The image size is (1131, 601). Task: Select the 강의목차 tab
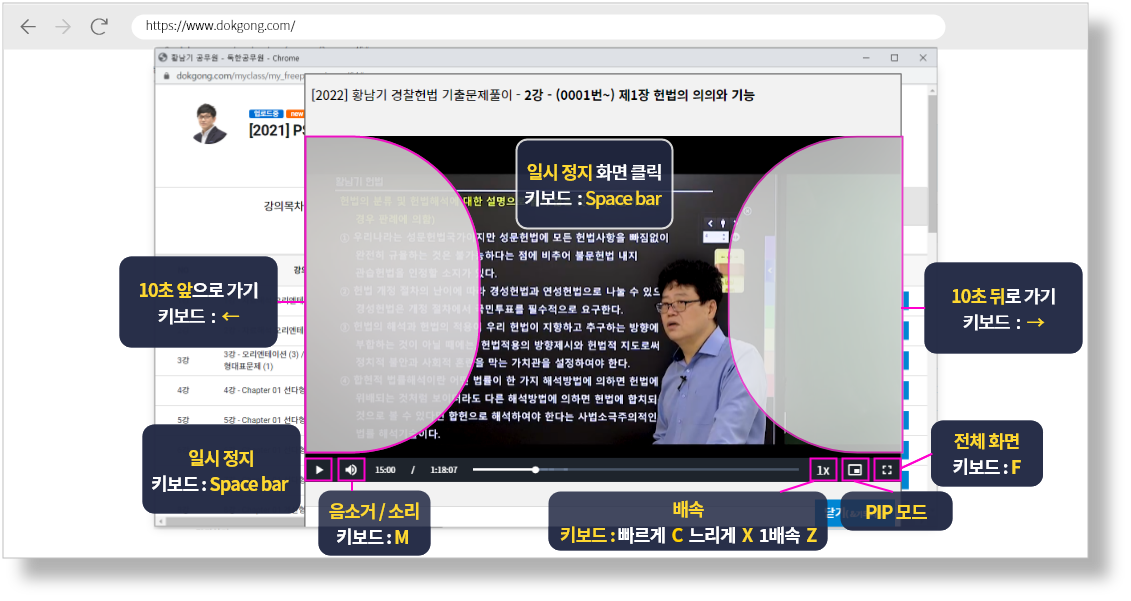283,206
